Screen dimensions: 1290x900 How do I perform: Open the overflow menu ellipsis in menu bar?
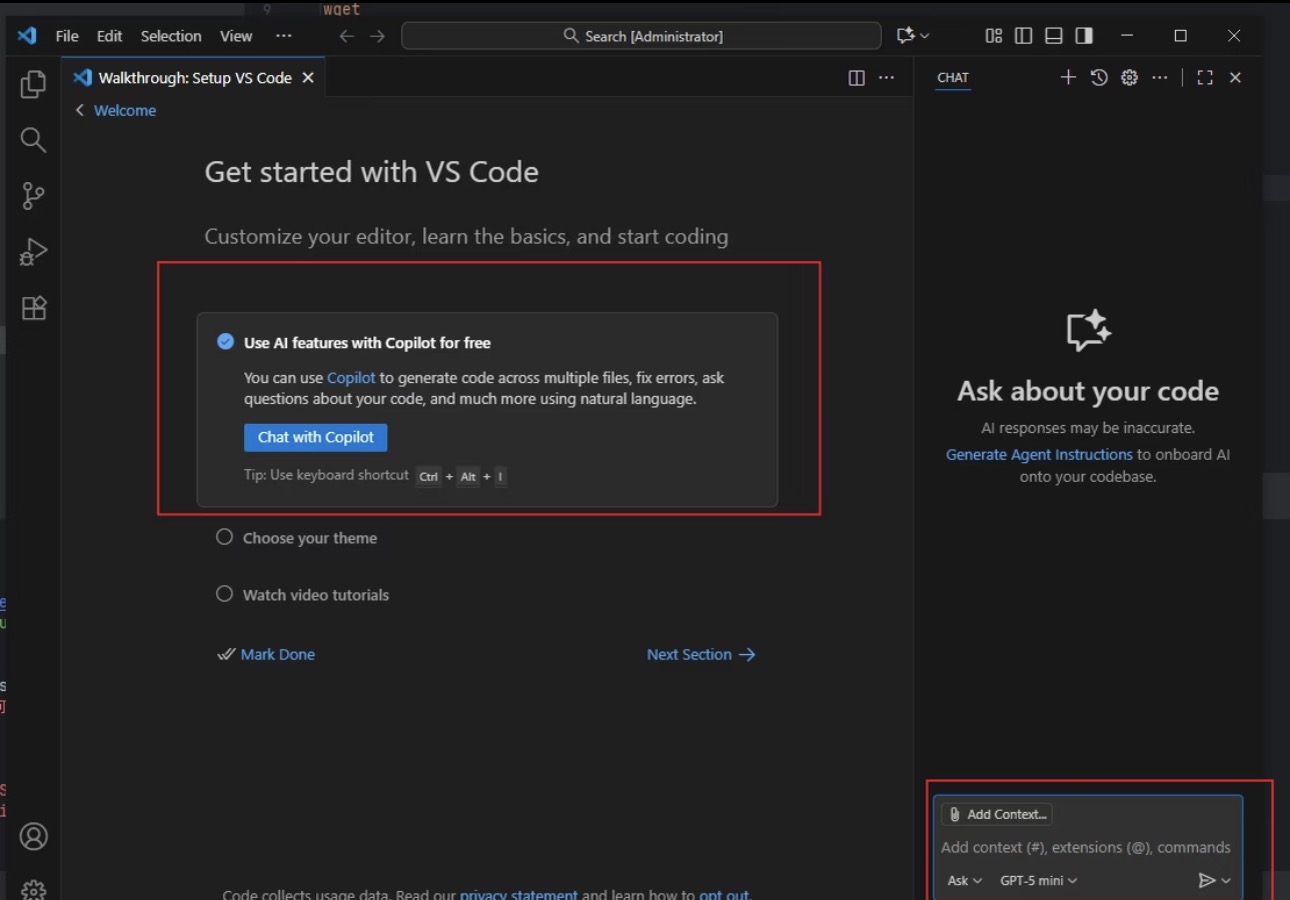pos(284,36)
